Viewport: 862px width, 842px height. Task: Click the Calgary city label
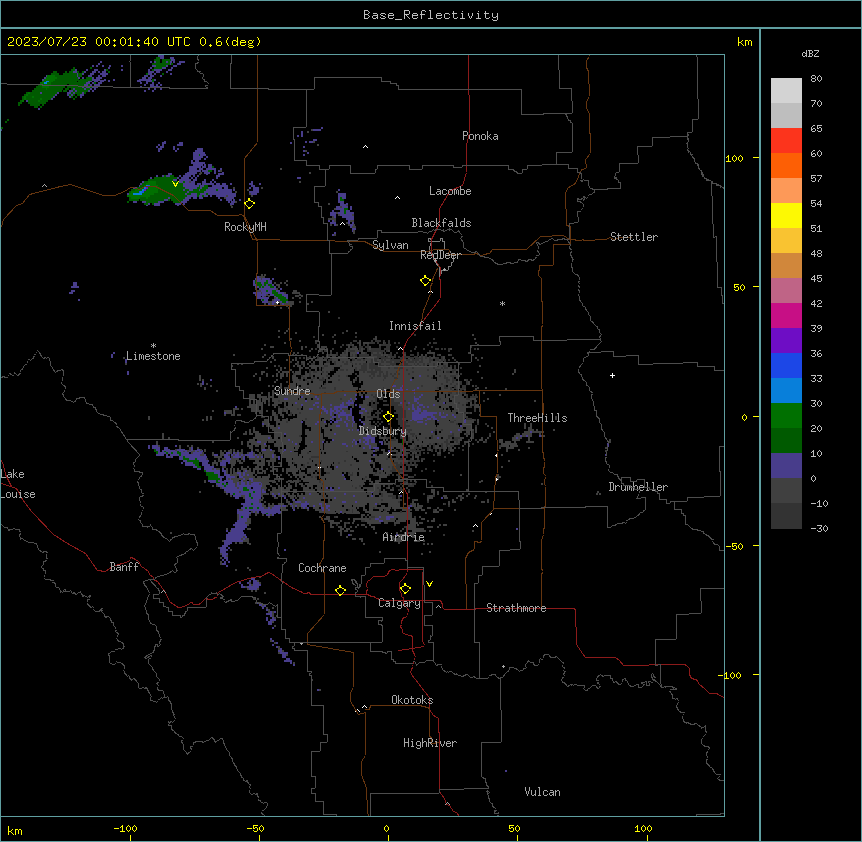tap(399, 603)
